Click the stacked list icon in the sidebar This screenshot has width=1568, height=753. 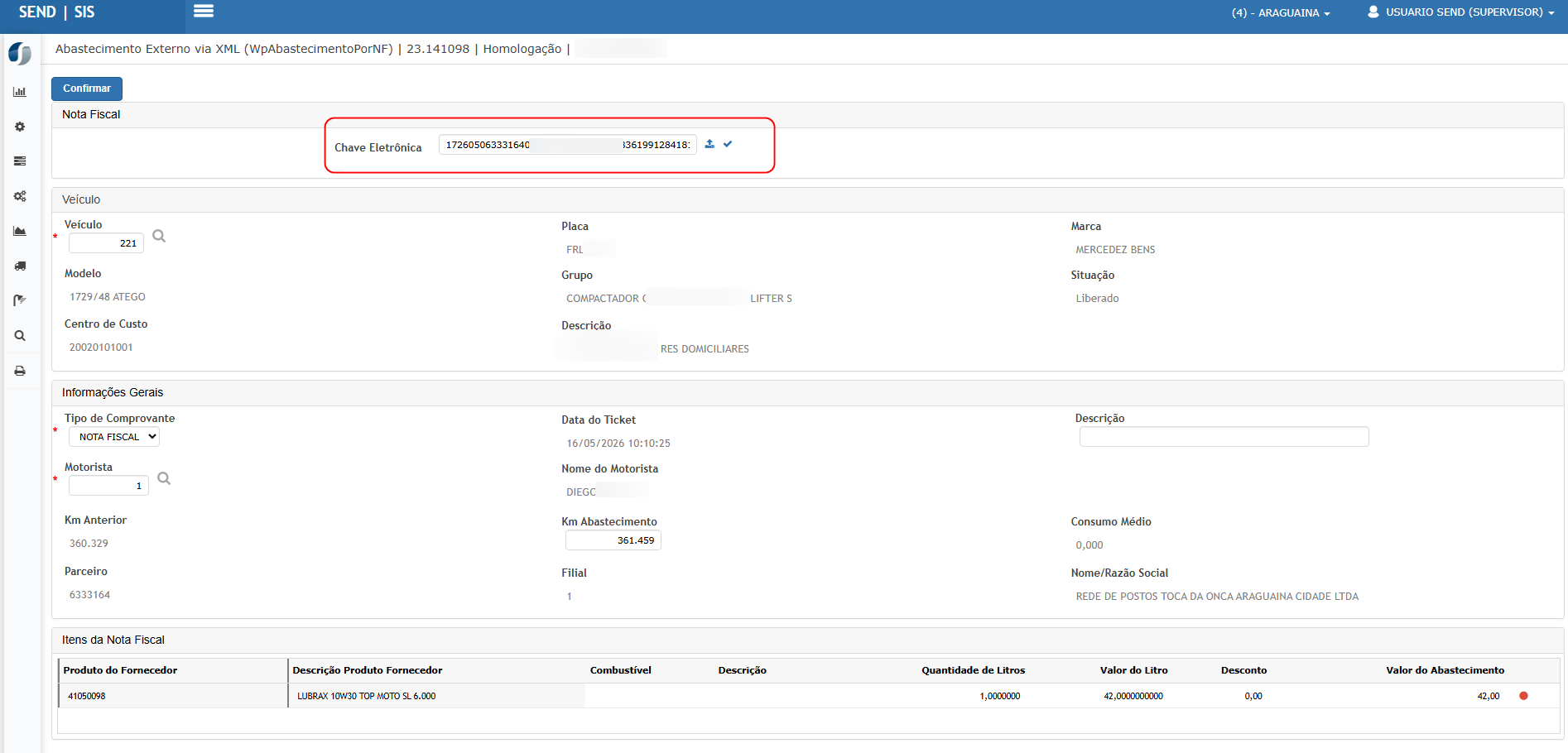[x=20, y=161]
